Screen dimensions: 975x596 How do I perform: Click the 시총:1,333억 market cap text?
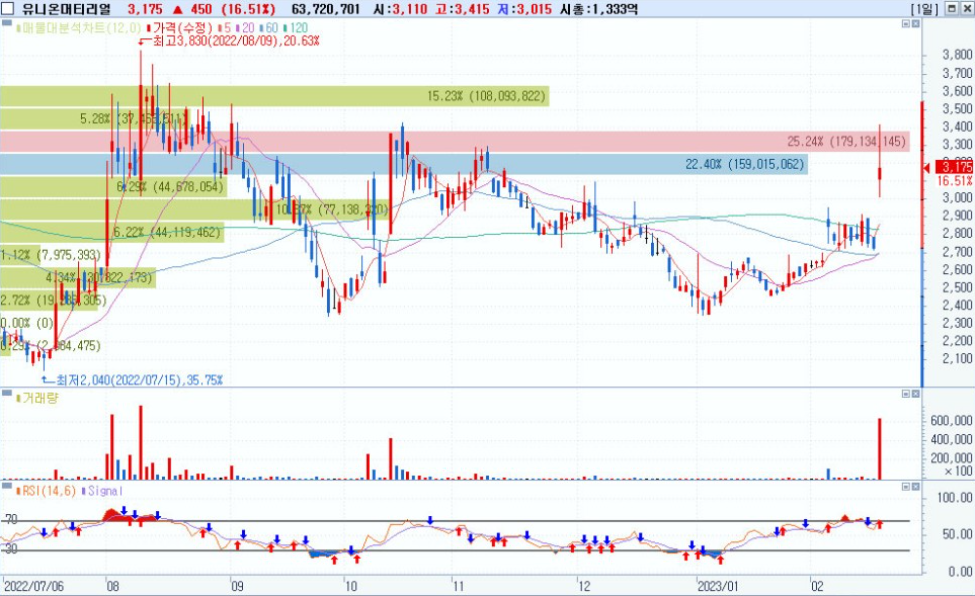coord(599,9)
